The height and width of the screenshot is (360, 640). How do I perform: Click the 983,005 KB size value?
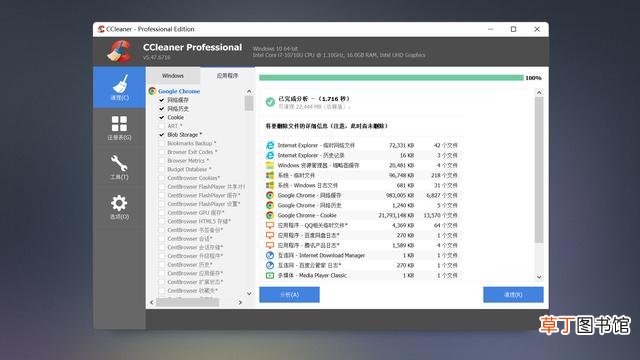tap(400, 196)
